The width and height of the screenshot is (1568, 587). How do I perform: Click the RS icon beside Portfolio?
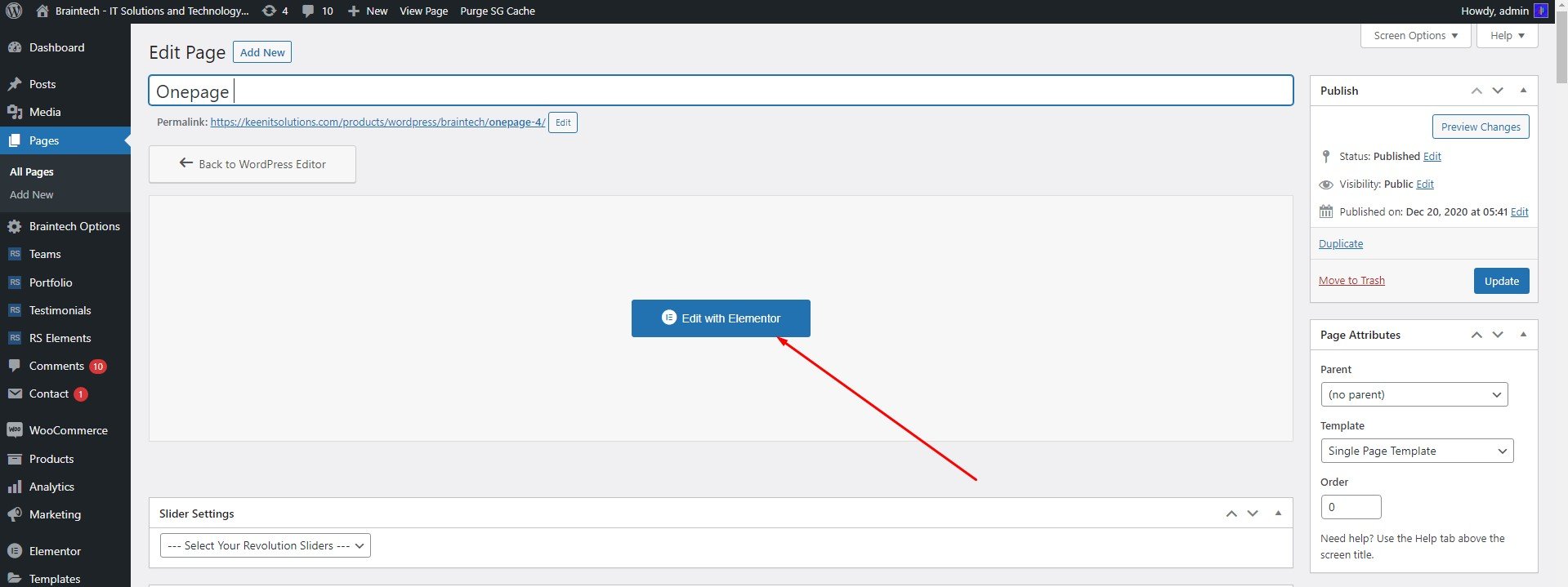15,282
